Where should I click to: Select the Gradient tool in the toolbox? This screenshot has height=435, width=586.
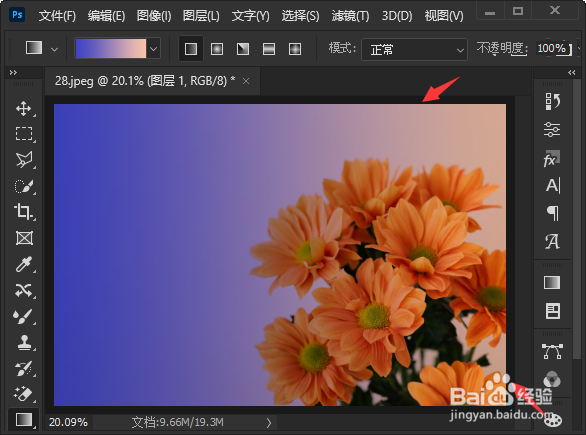[x=24, y=420]
